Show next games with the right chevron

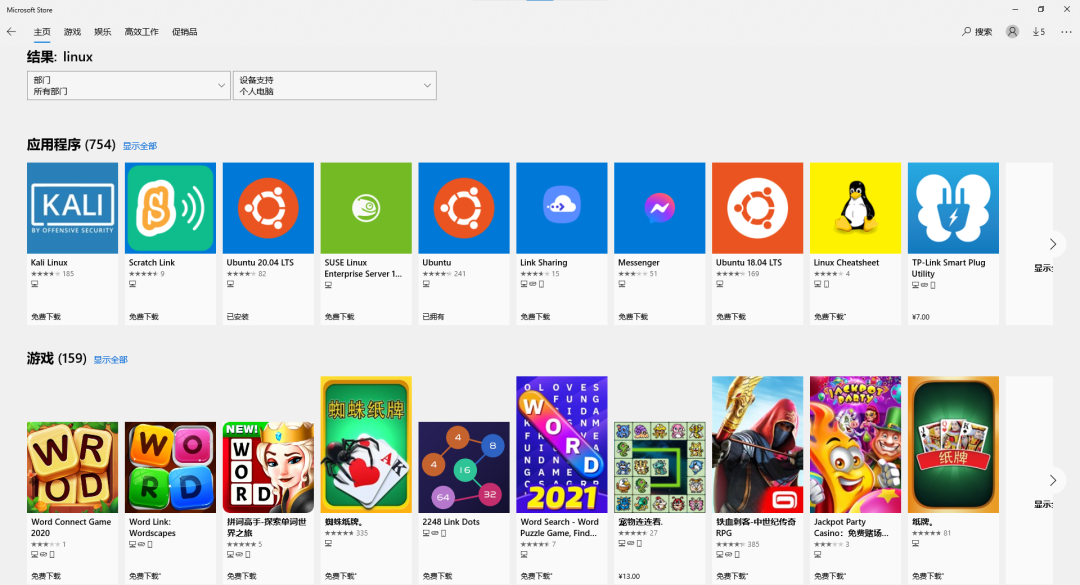point(1052,480)
